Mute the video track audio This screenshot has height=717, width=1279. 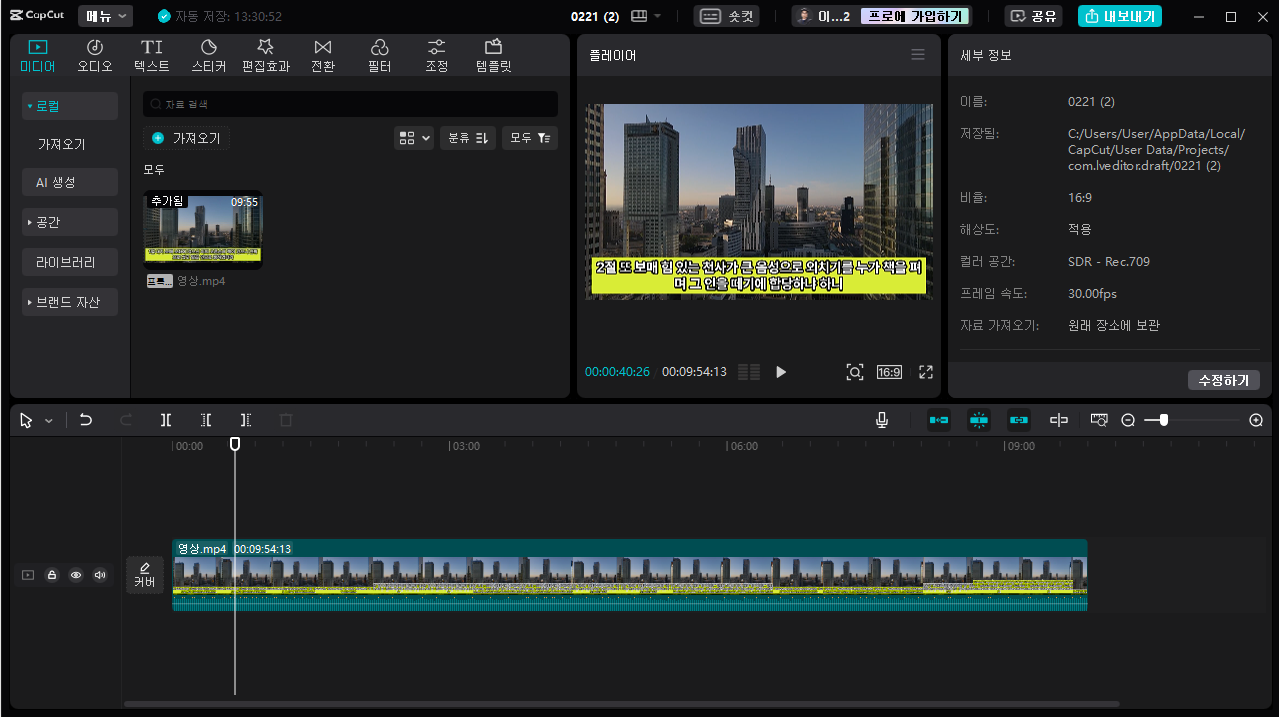click(100, 575)
